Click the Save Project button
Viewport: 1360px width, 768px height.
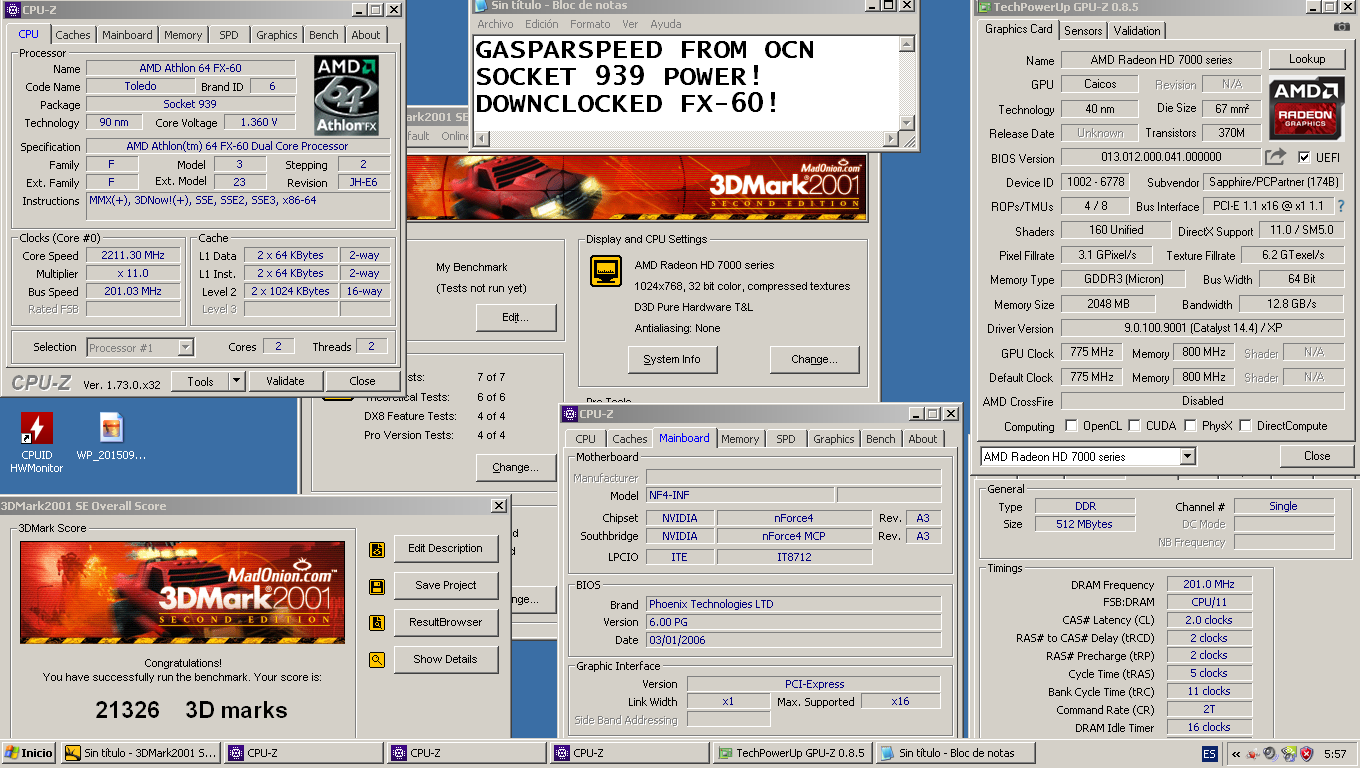[x=446, y=586]
